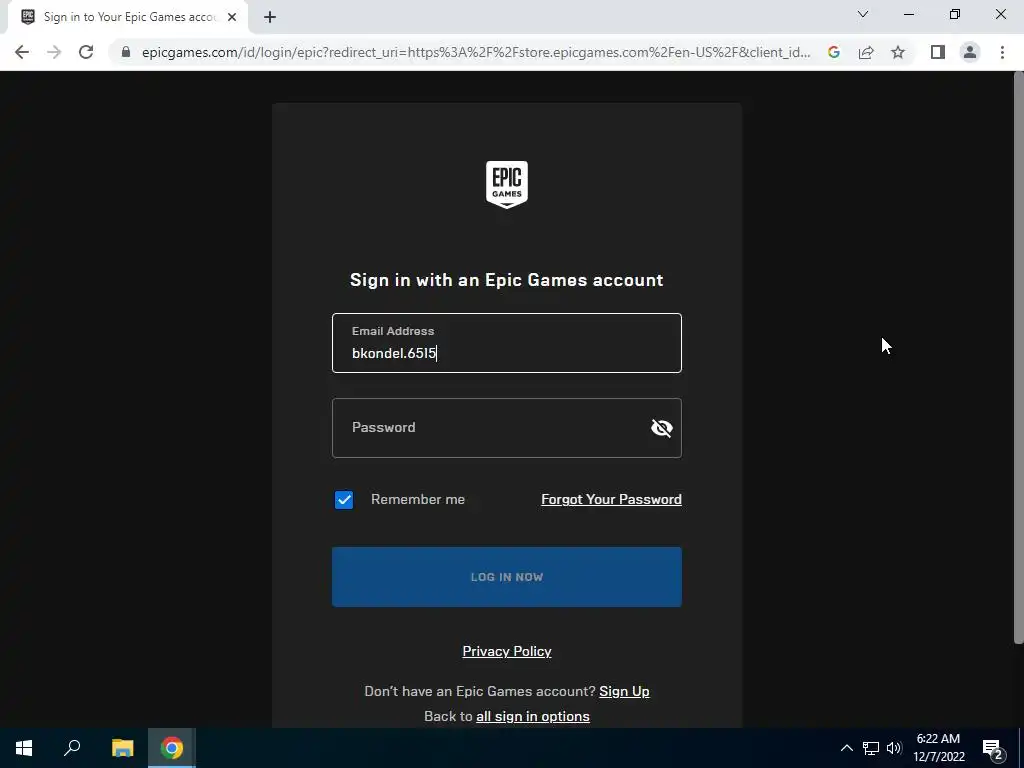Focus the Email Address field
Image resolution: width=1024 pixels, height=768 pixels.
[507, 343]
